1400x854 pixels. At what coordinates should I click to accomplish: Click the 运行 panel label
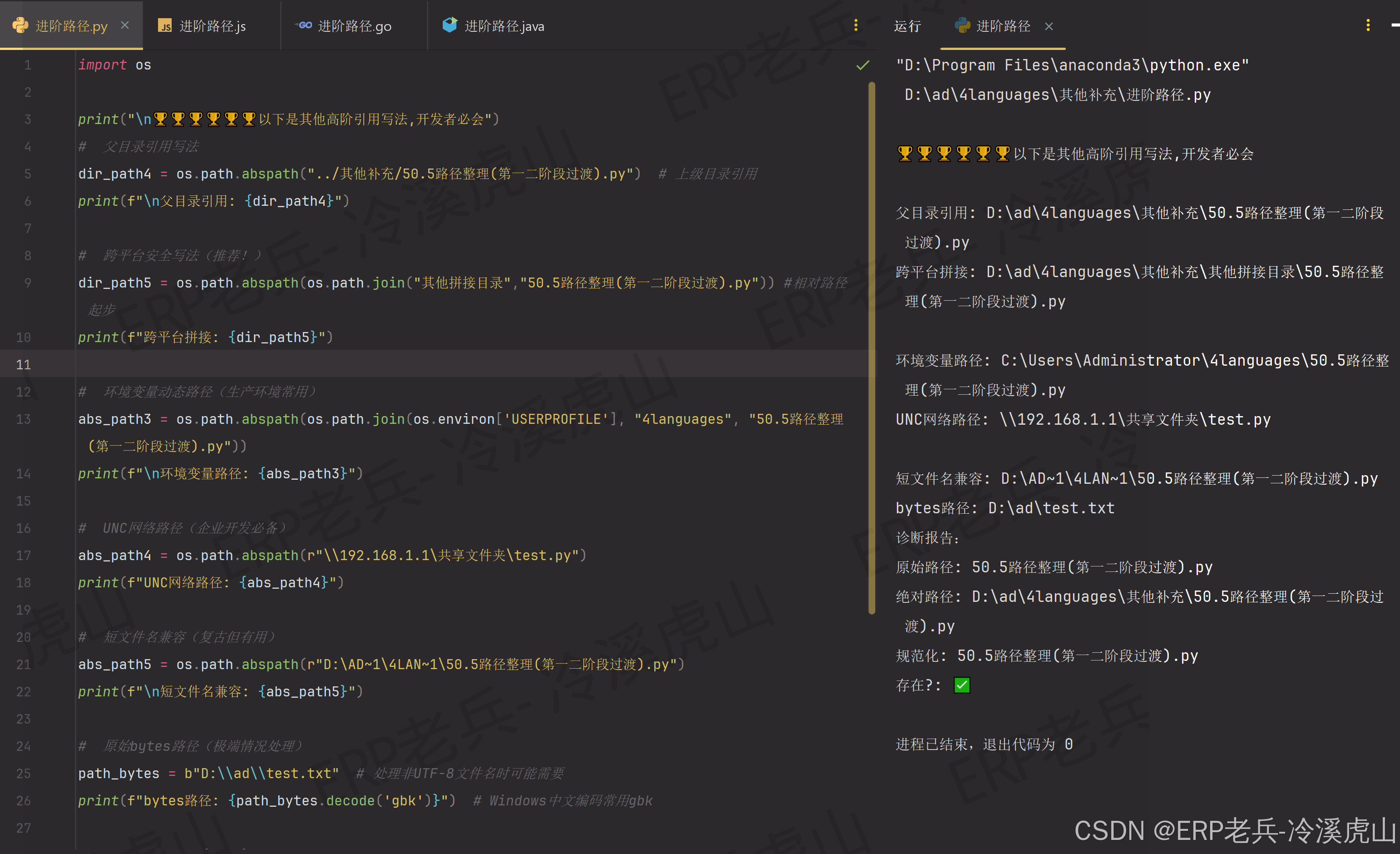907,26
